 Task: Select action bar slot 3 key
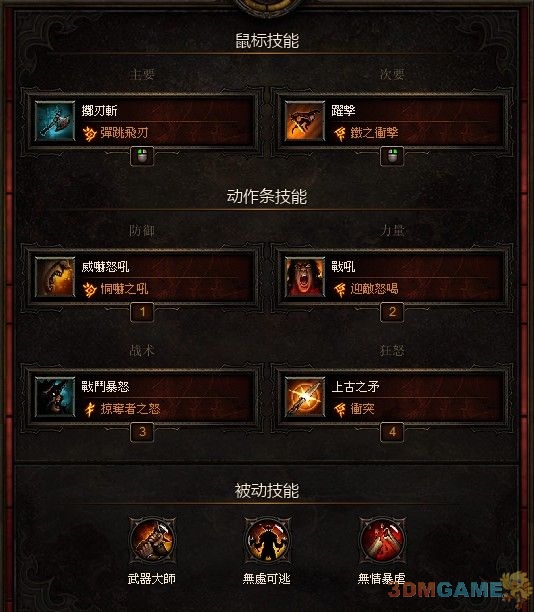pyautogui.click(x=142, y=432)
